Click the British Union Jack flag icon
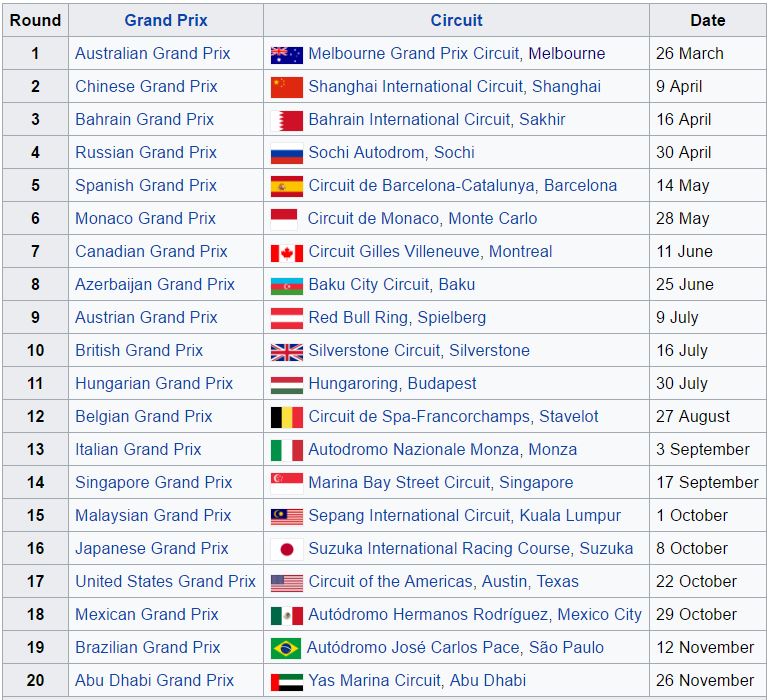The image size is (771, 700). [x=287, y=352]
